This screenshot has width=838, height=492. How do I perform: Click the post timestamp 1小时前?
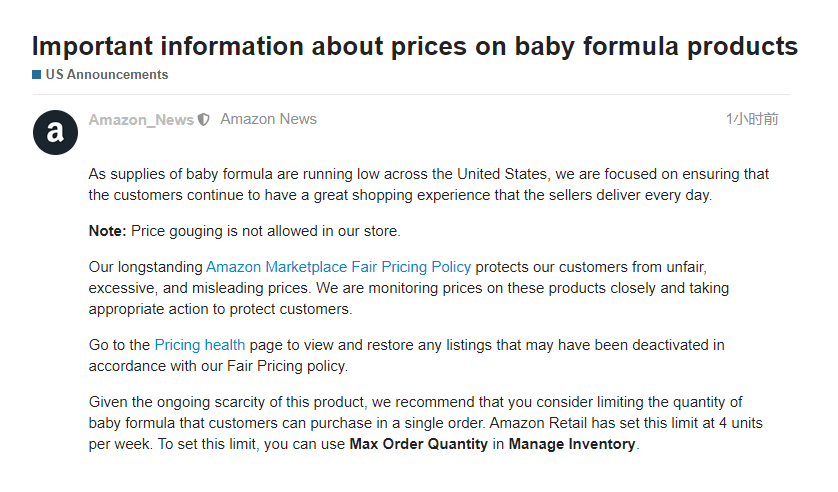(x=751, y=120)
